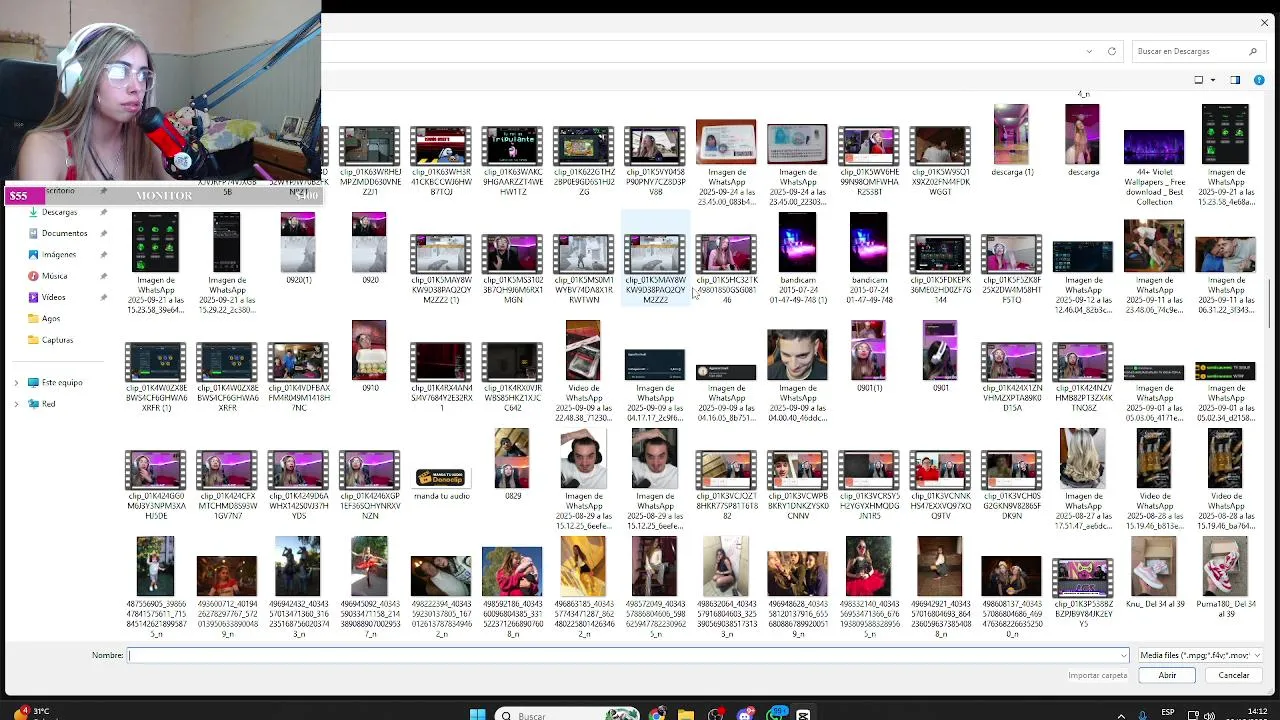Toggle the preview pane icon
1280x720 pixels.
[x=1235, y=80]
